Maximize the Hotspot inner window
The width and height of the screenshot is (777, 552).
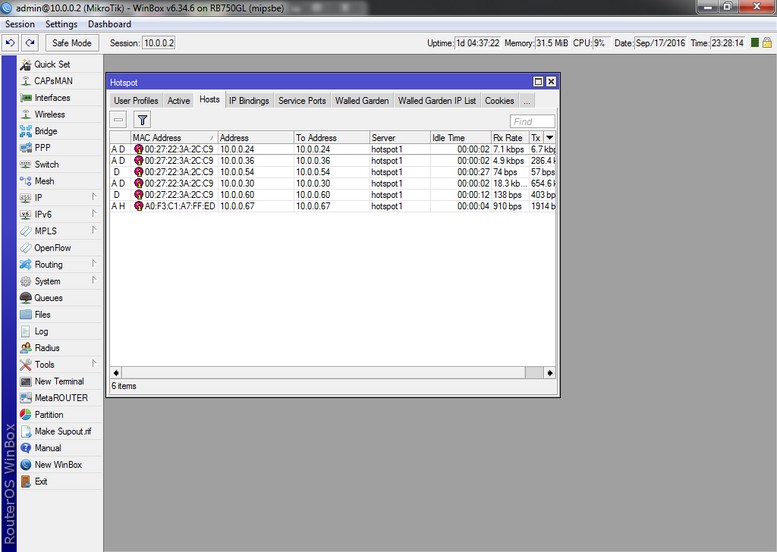[538, 82]
